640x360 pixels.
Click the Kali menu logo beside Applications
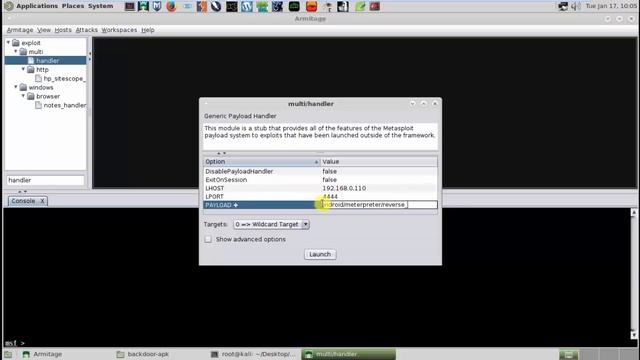click(x=9, y=6)
